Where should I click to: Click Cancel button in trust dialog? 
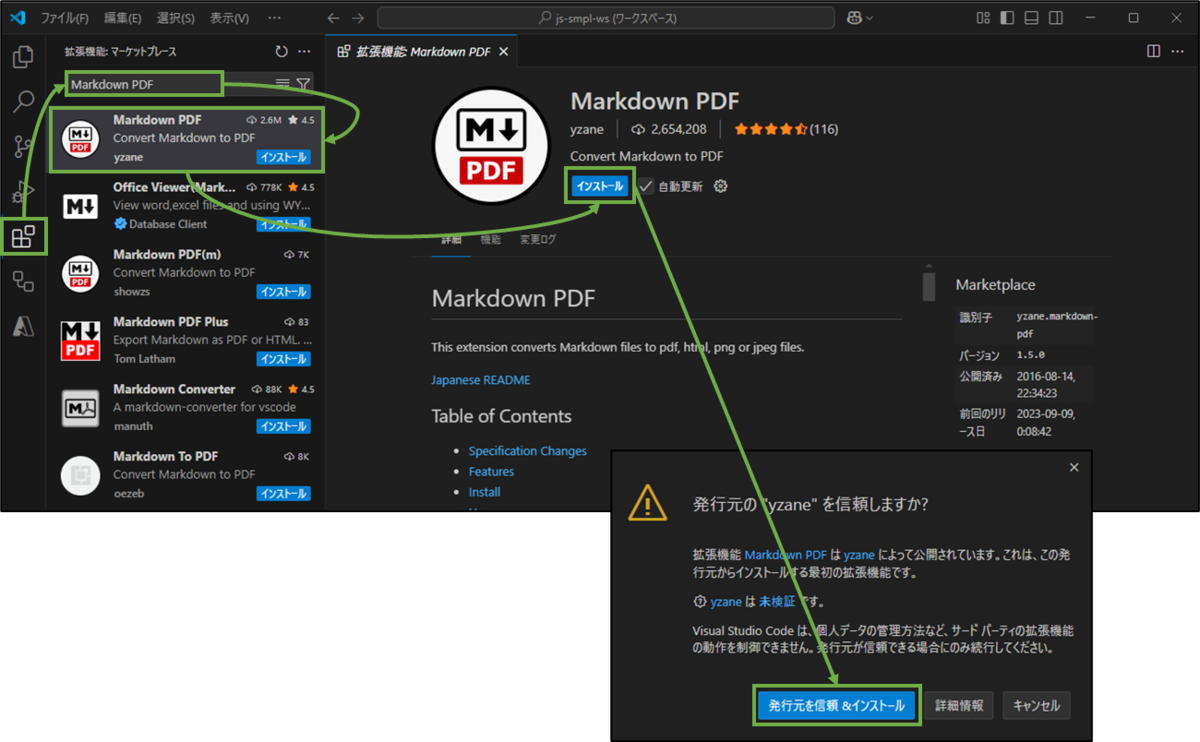click(1037, 705)
